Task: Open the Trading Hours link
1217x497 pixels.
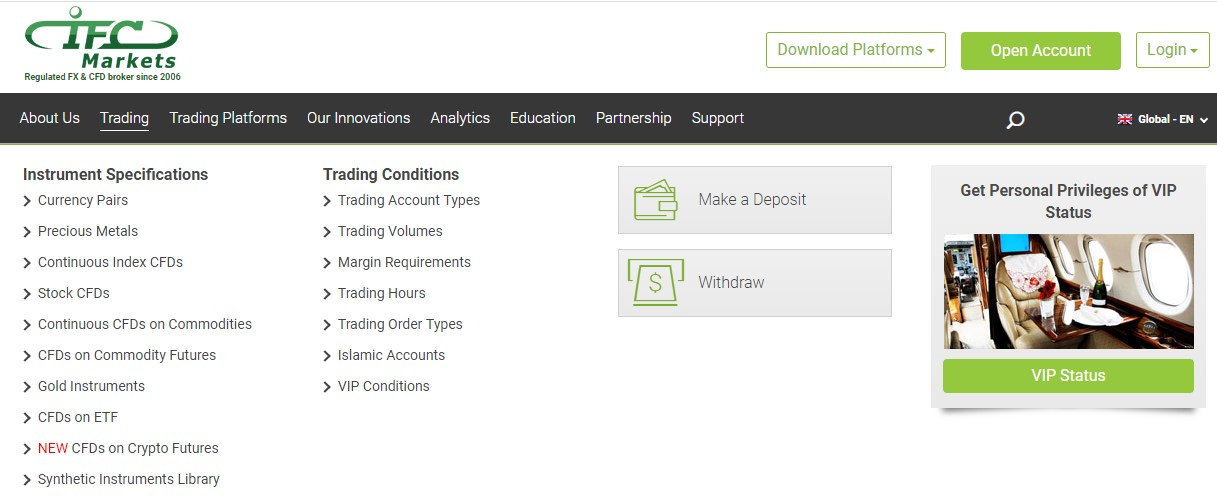Action: 382,293
